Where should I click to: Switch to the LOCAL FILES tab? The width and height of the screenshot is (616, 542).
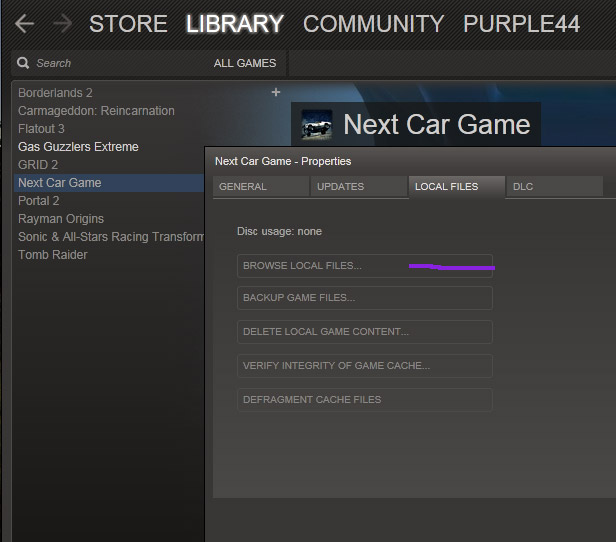[456, 187]
